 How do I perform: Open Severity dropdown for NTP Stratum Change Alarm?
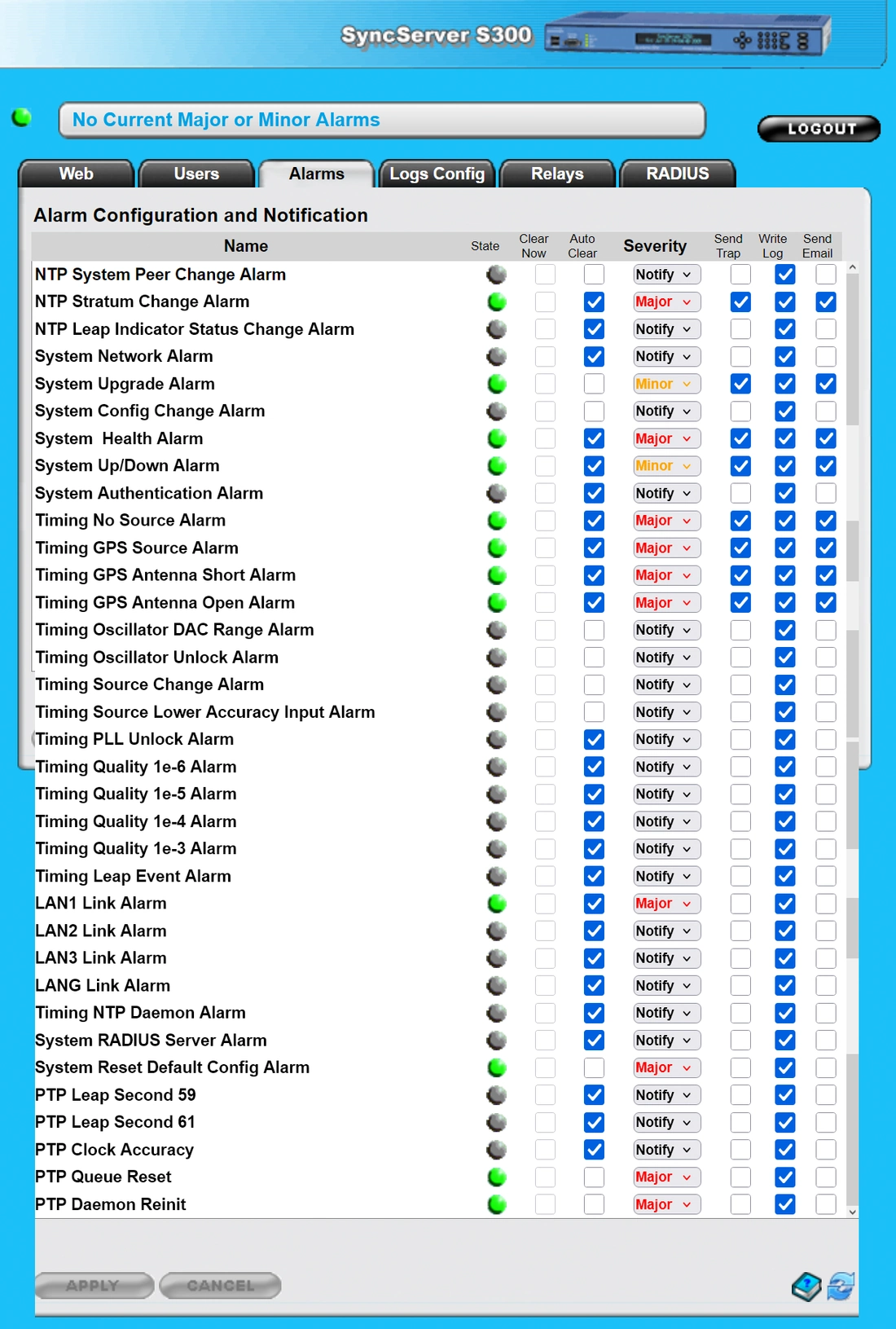[666, 302]
